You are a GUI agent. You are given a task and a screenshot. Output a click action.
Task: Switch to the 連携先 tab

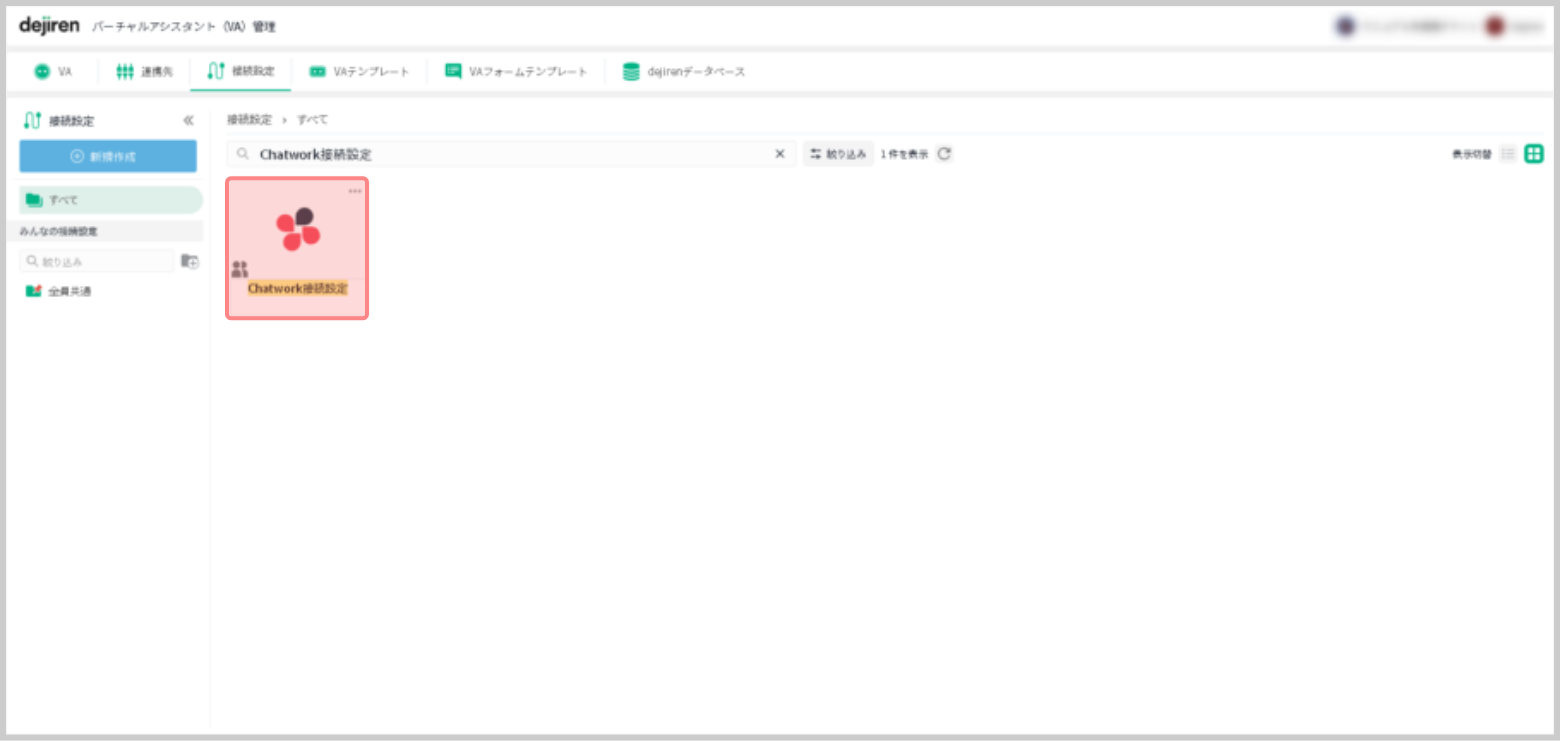(145, 72)
